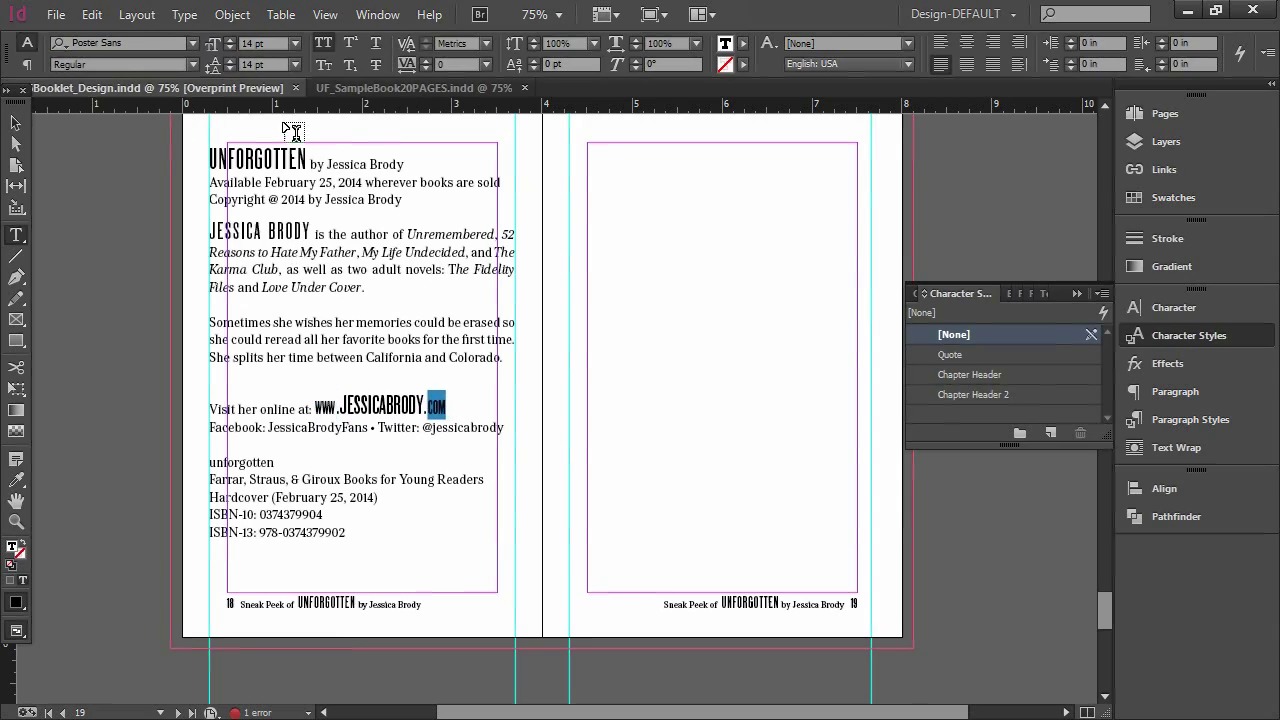Viewport: 1280px width, 720px height.
Task: Set paragraph alignment to align right
Action: point(992,43)
